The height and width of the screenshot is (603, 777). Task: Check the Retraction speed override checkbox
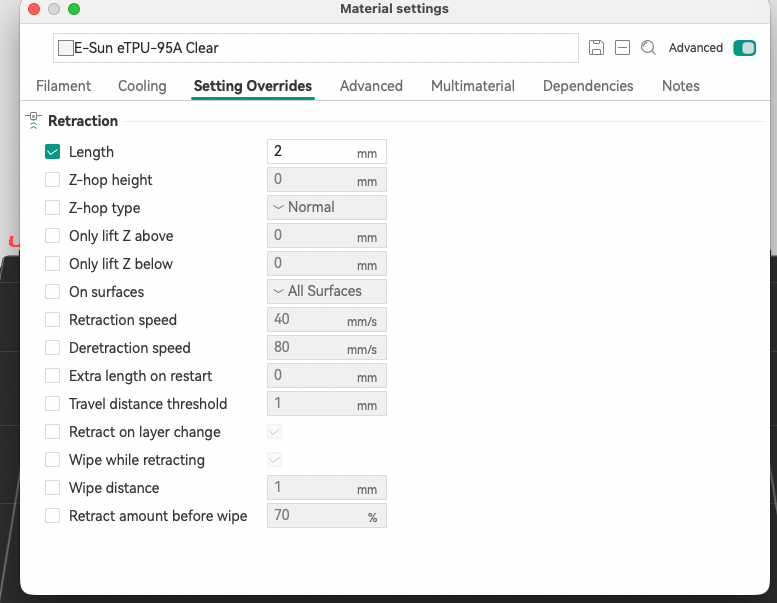point(52,320)
